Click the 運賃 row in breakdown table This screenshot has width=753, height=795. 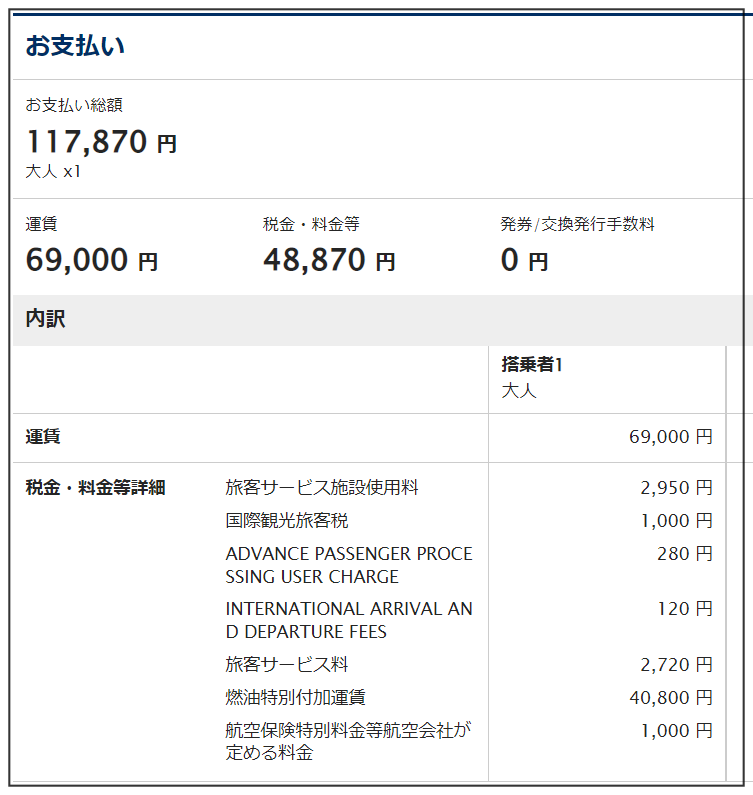369,437
